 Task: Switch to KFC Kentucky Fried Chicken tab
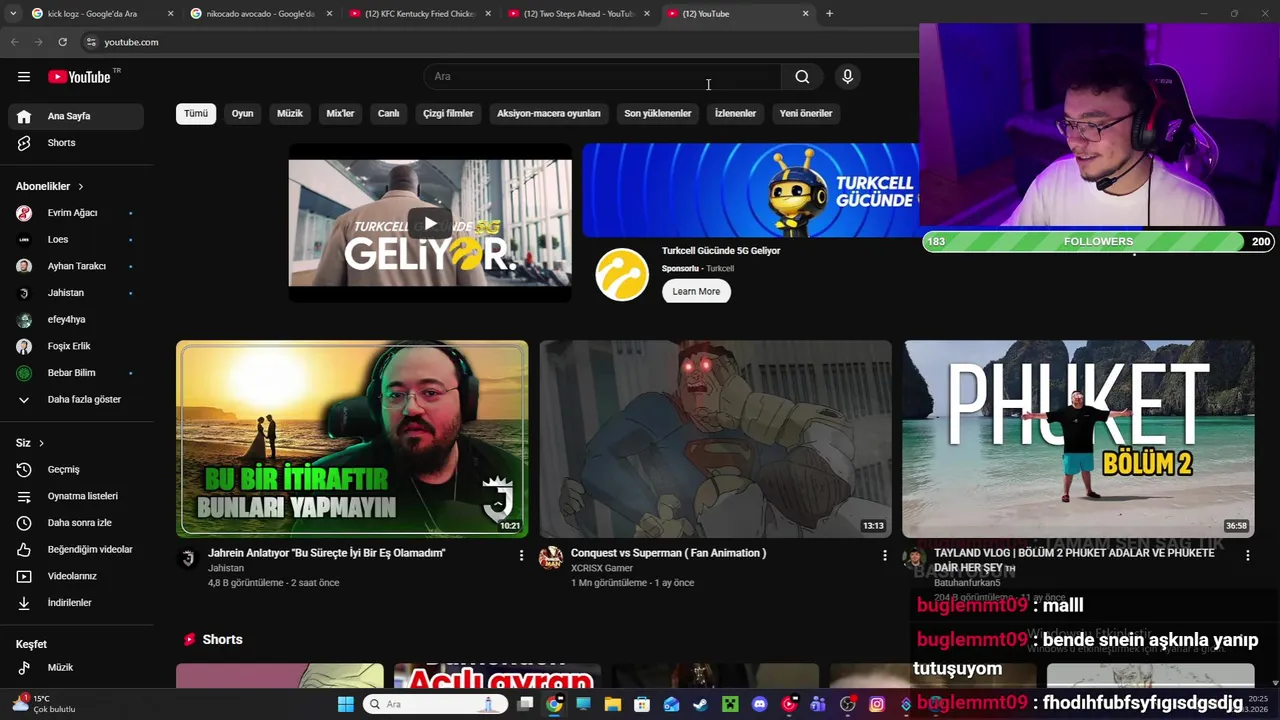[420, 14]
